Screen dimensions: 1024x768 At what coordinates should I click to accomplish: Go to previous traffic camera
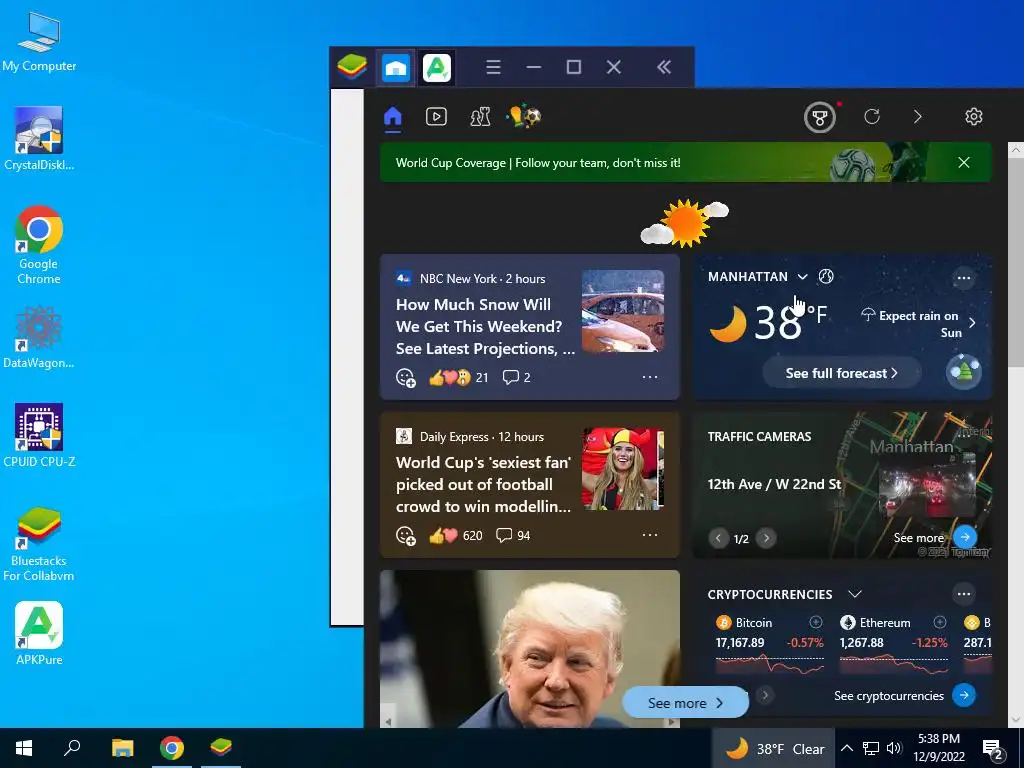(x=718, y=538)
